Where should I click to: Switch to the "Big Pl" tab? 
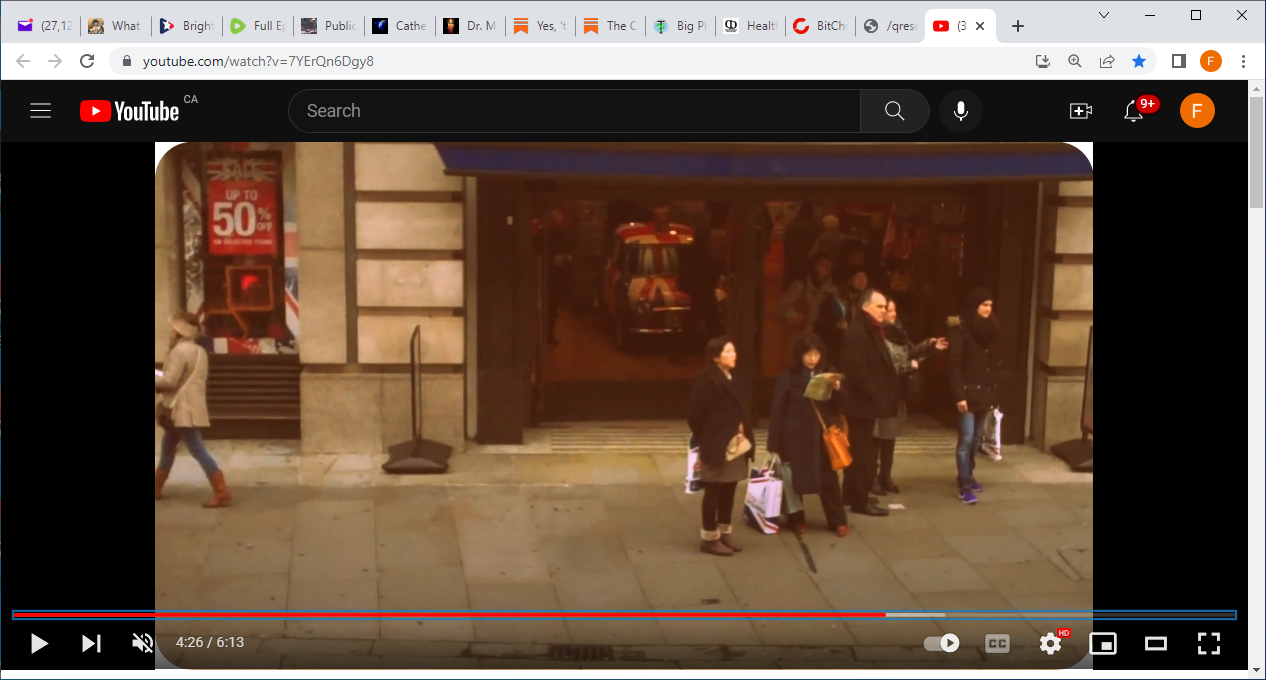pyautogui.click(x=681, y=26)
